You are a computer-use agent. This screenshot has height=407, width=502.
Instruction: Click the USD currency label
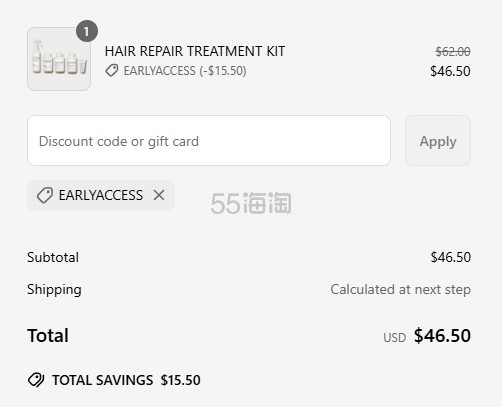(x=395, y=338)
